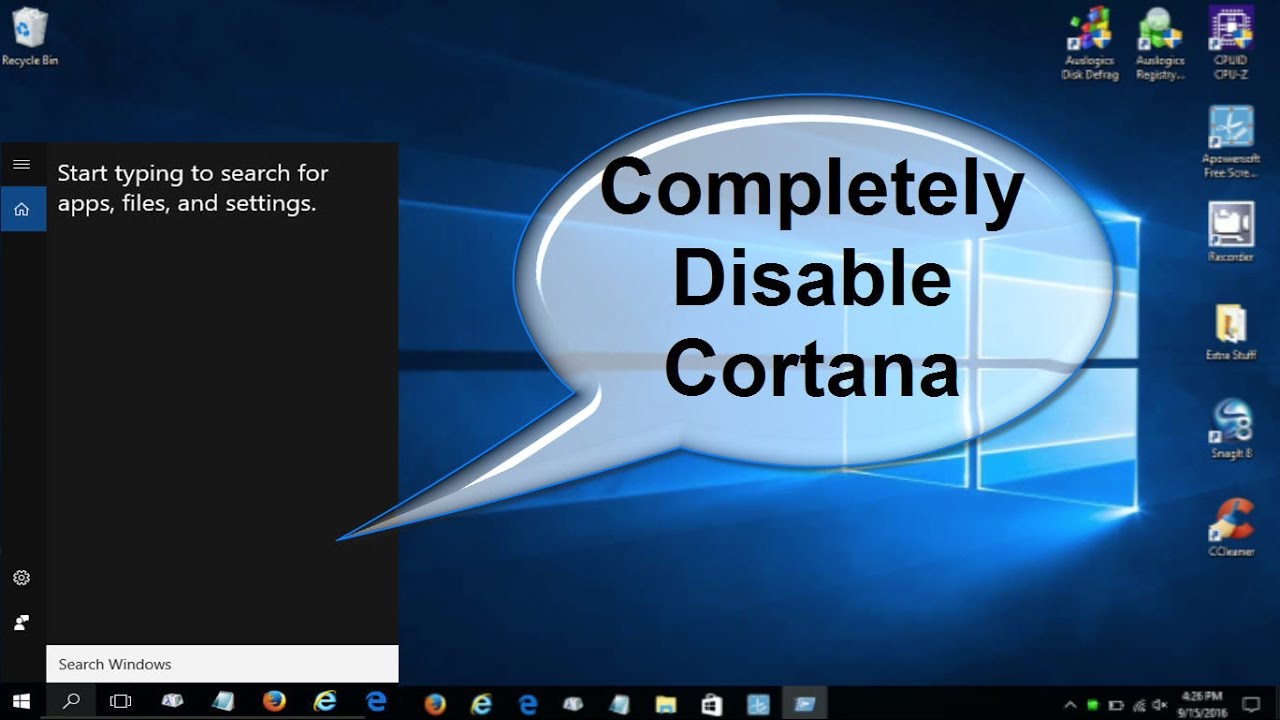The width and height of the screenshot is (1280, 720).
Task: Open CPUID CPU-Z desktop shortcut
Action: 1231,43
